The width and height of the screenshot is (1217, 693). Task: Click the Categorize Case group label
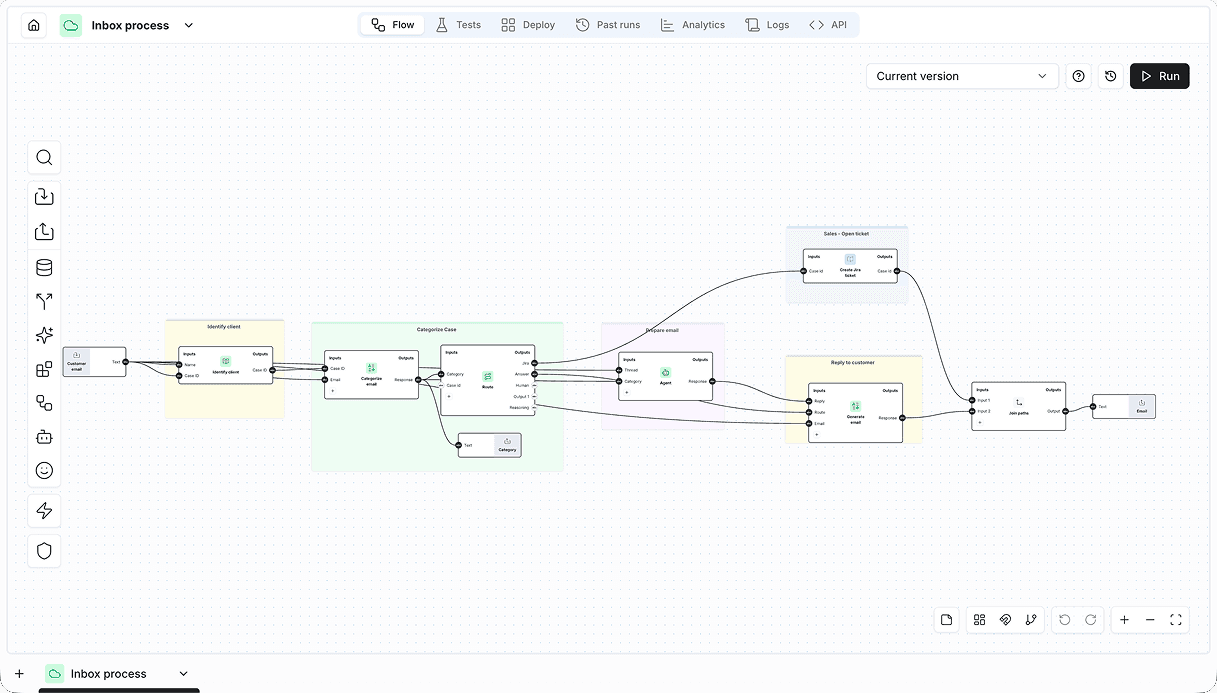[x=437, y=329]
